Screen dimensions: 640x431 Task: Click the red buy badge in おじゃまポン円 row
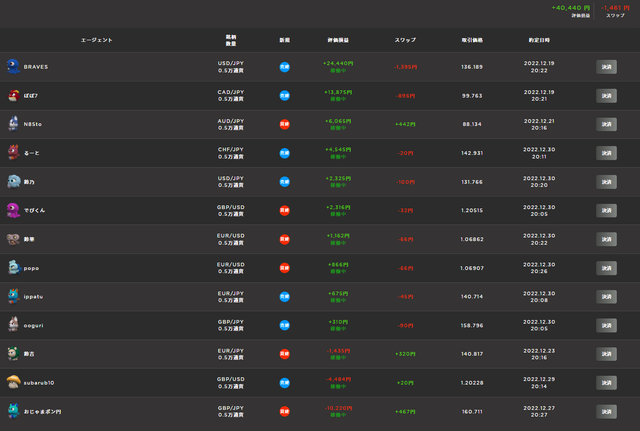[x=284, y=411]
